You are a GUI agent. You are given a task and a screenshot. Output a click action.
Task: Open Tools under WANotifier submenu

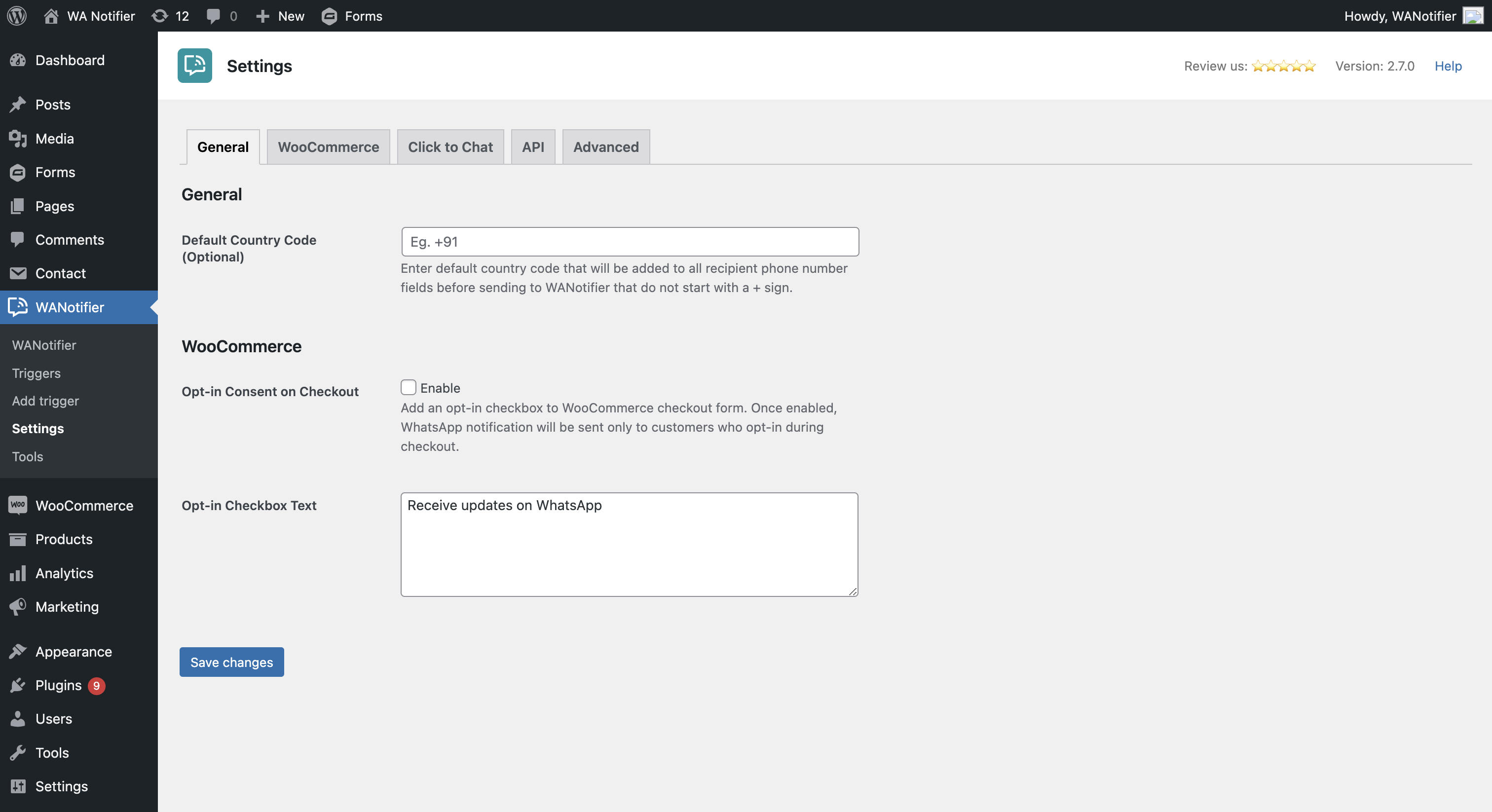pos(27,456)
